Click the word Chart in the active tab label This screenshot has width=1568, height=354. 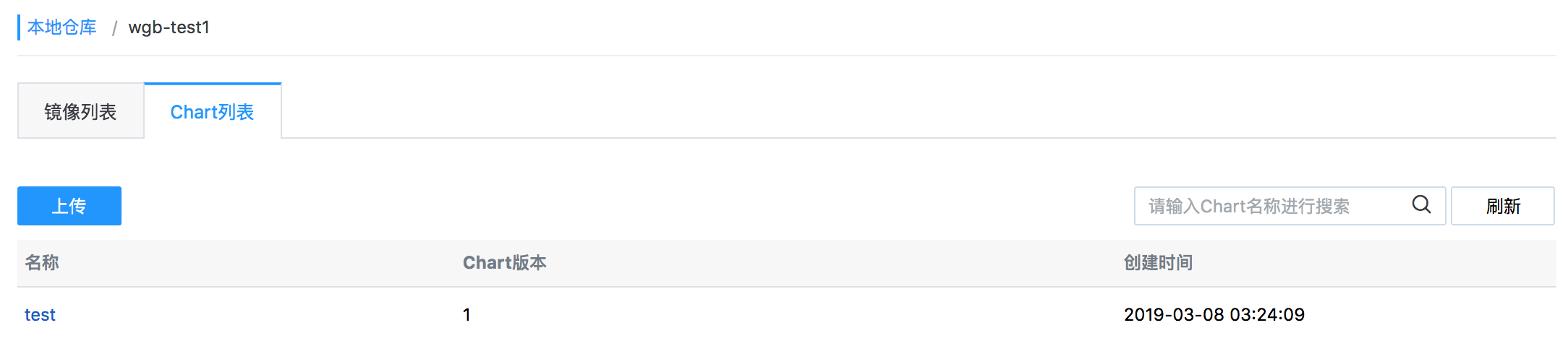[x=194, y=112]
